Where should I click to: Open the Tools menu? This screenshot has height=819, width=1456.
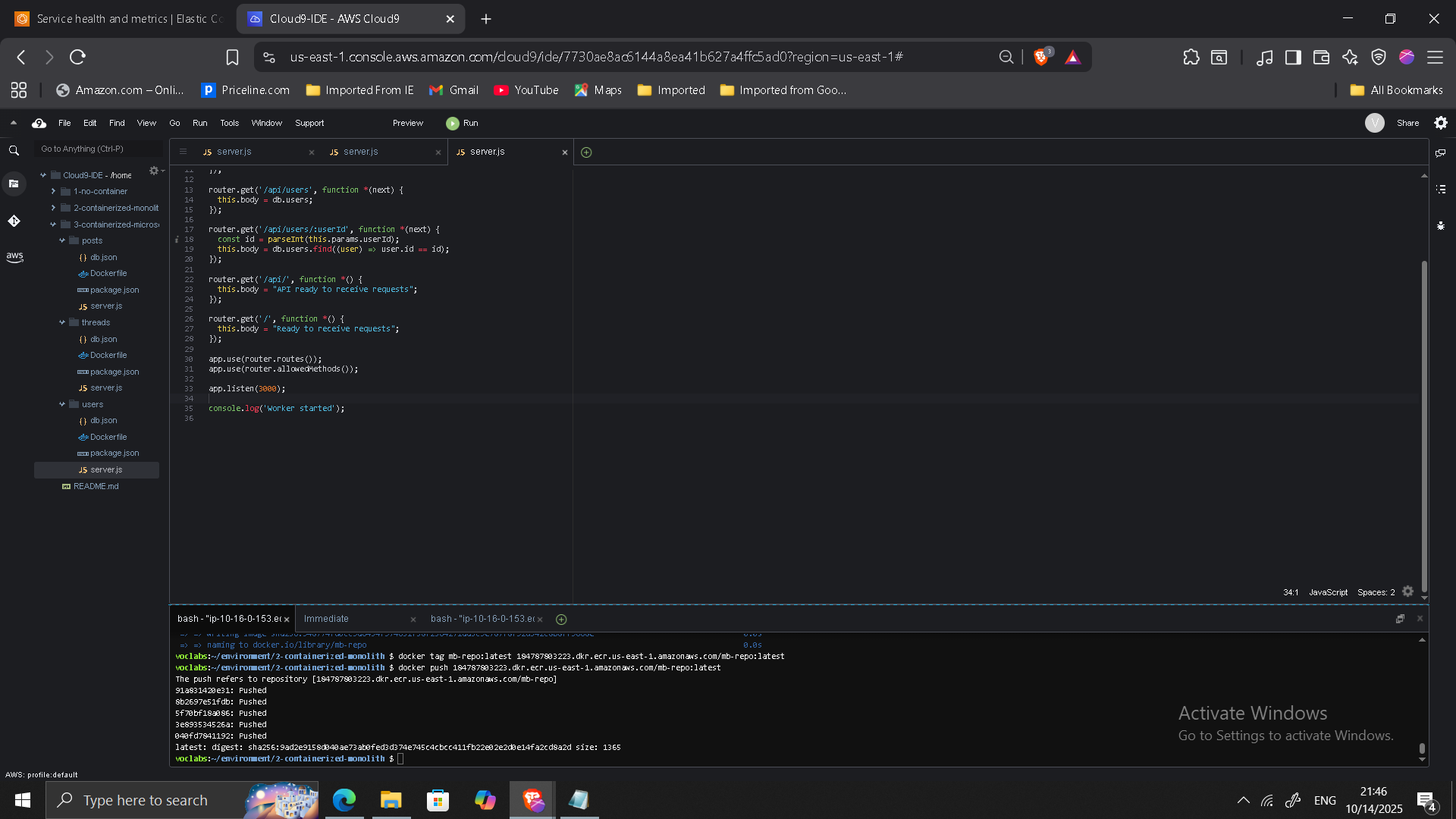(x=229, y=123)
